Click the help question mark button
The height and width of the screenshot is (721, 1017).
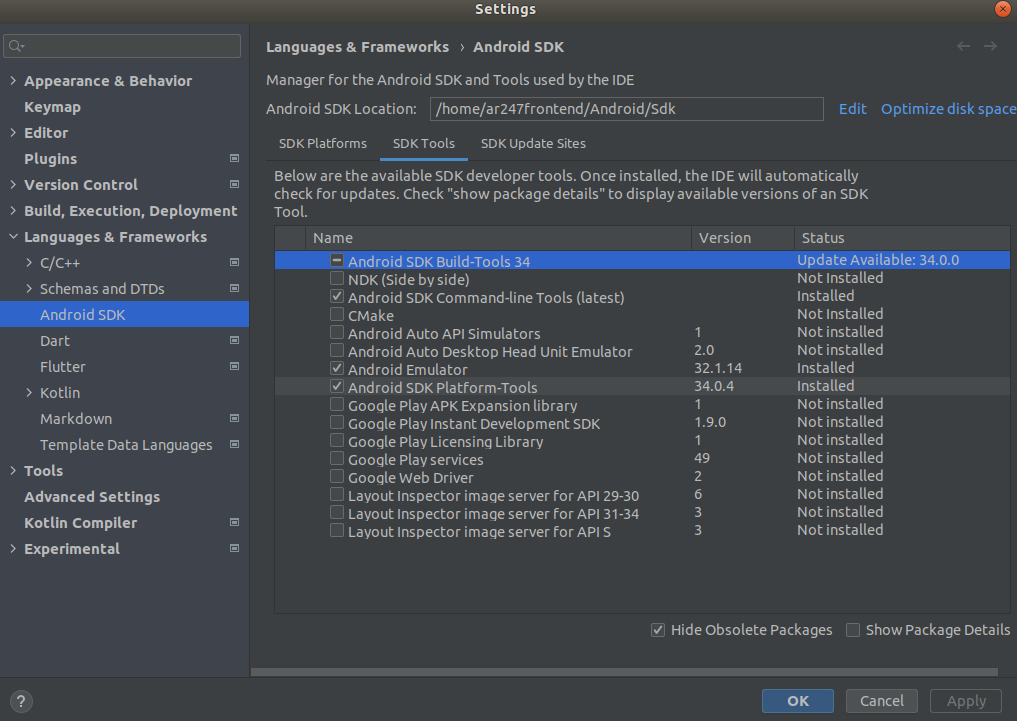coord(21,701)
